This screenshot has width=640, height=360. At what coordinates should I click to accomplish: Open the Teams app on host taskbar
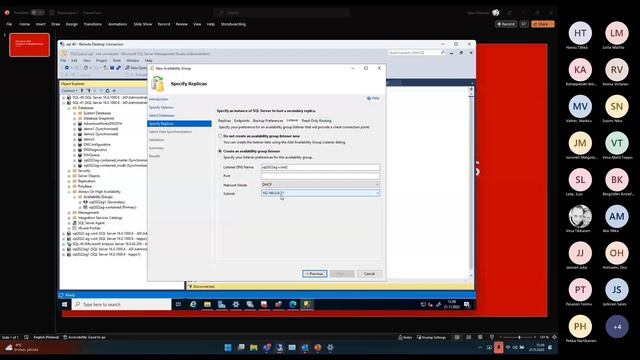(267, 348)
